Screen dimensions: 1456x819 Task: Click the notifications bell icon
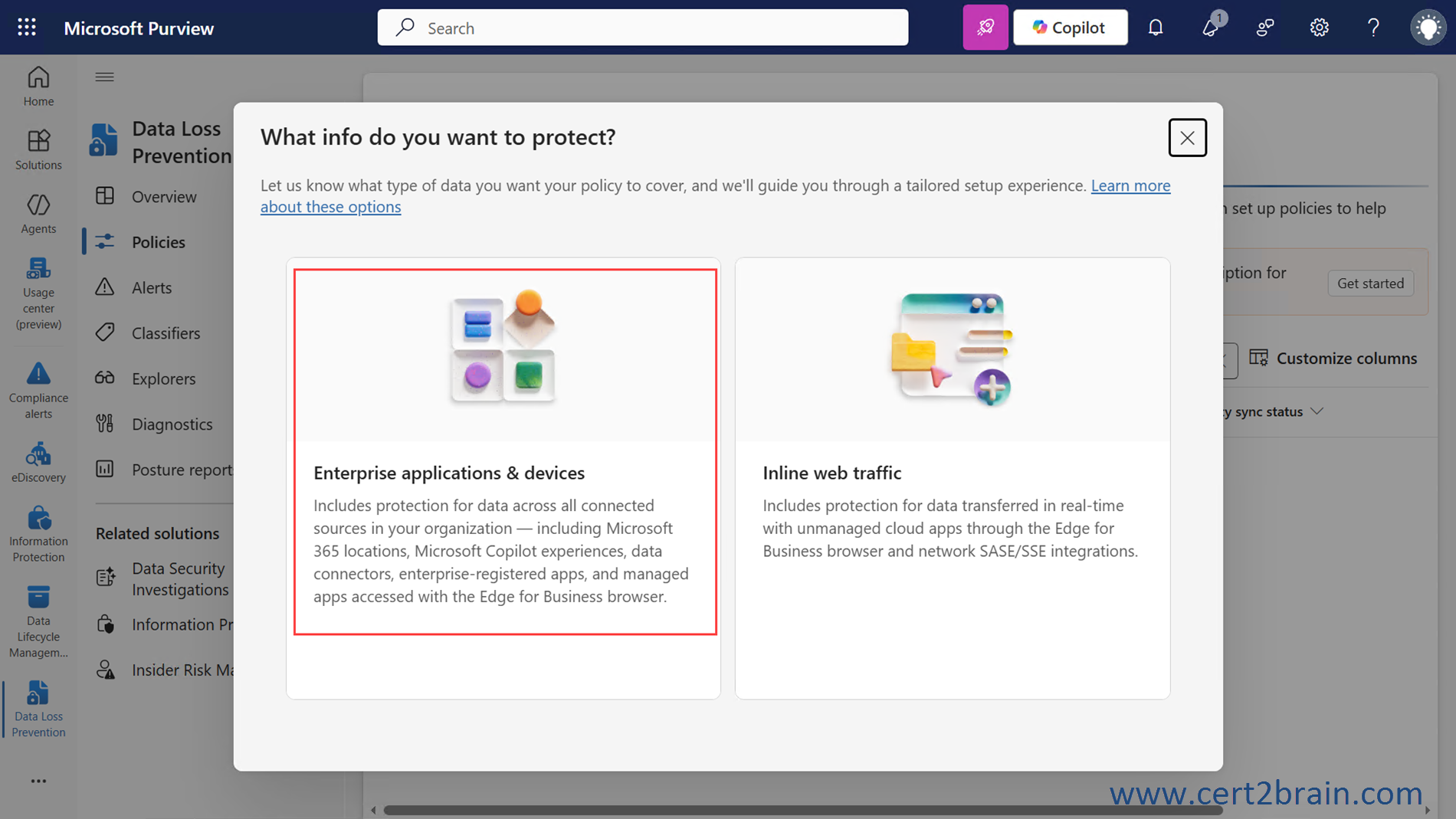[1155, 28]
